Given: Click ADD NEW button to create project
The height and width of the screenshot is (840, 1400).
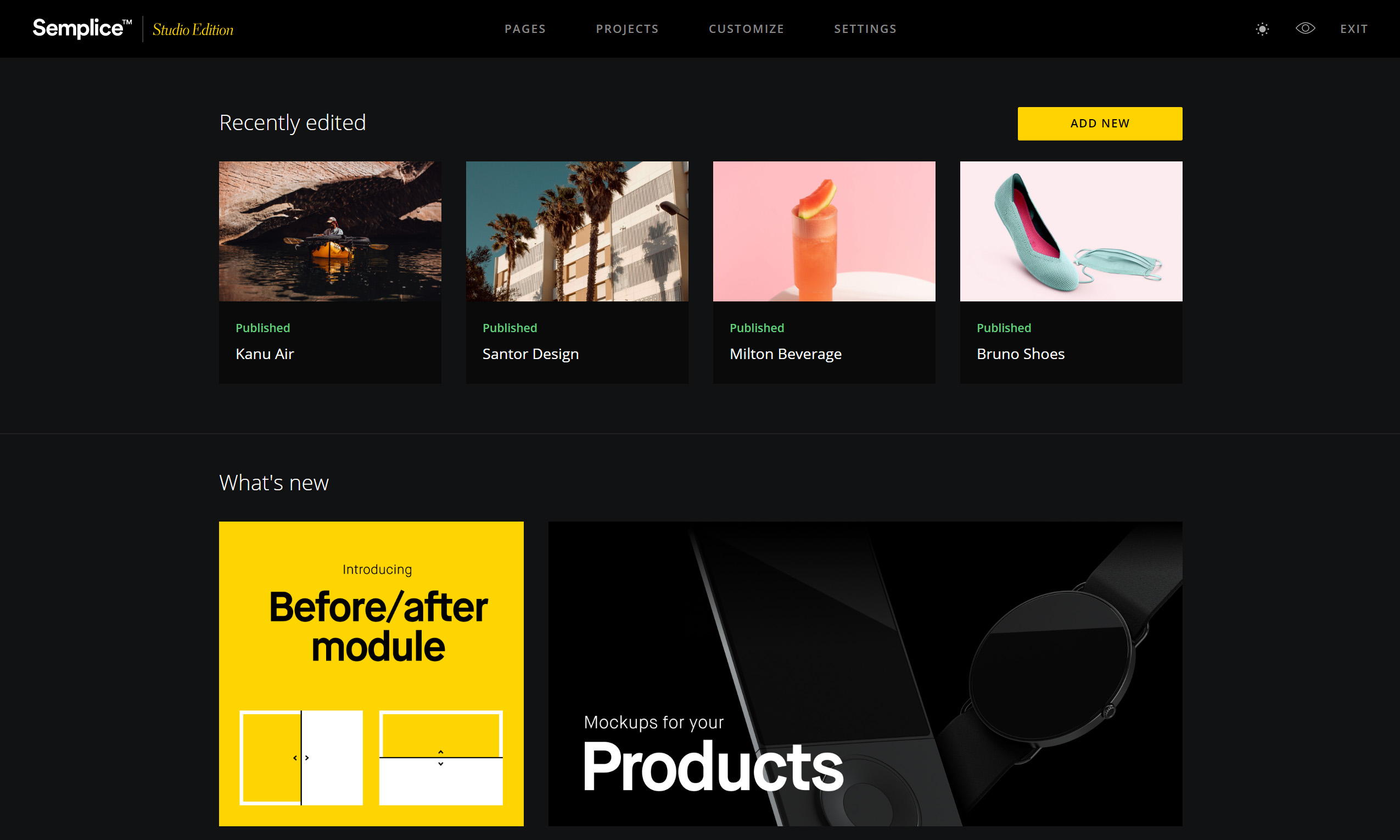Looking at the screenshot, I should (x=1099, y=123).
